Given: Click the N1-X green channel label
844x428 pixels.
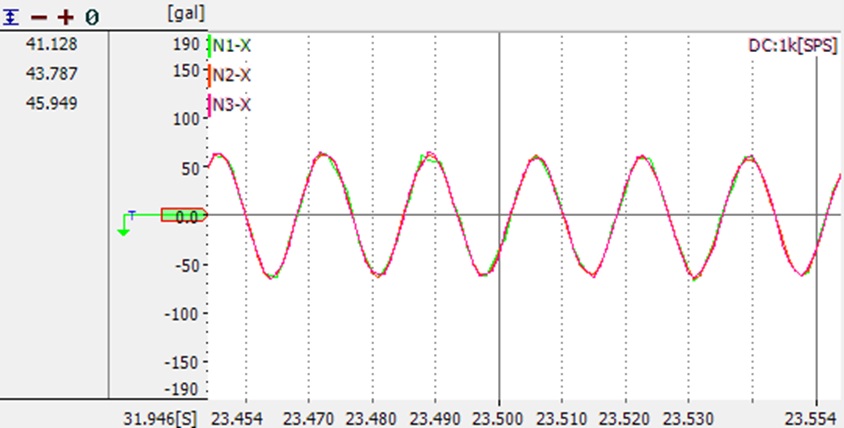Looking at the screenshot, I should tap(232, 45).
